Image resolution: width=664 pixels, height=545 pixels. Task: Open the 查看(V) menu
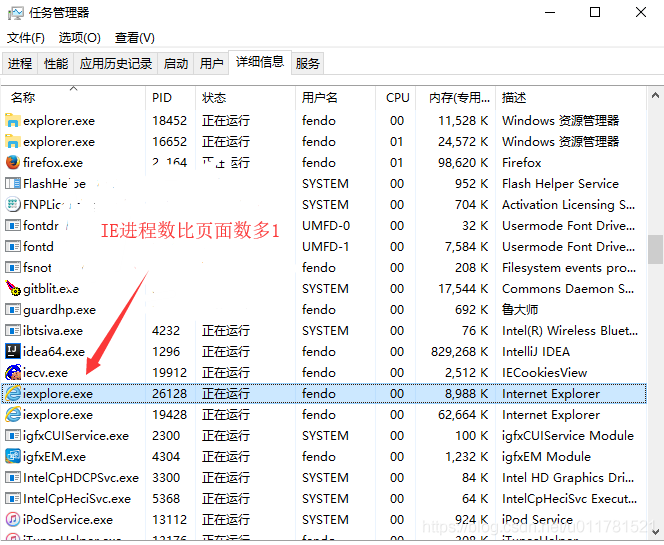(x=134, y=38)
